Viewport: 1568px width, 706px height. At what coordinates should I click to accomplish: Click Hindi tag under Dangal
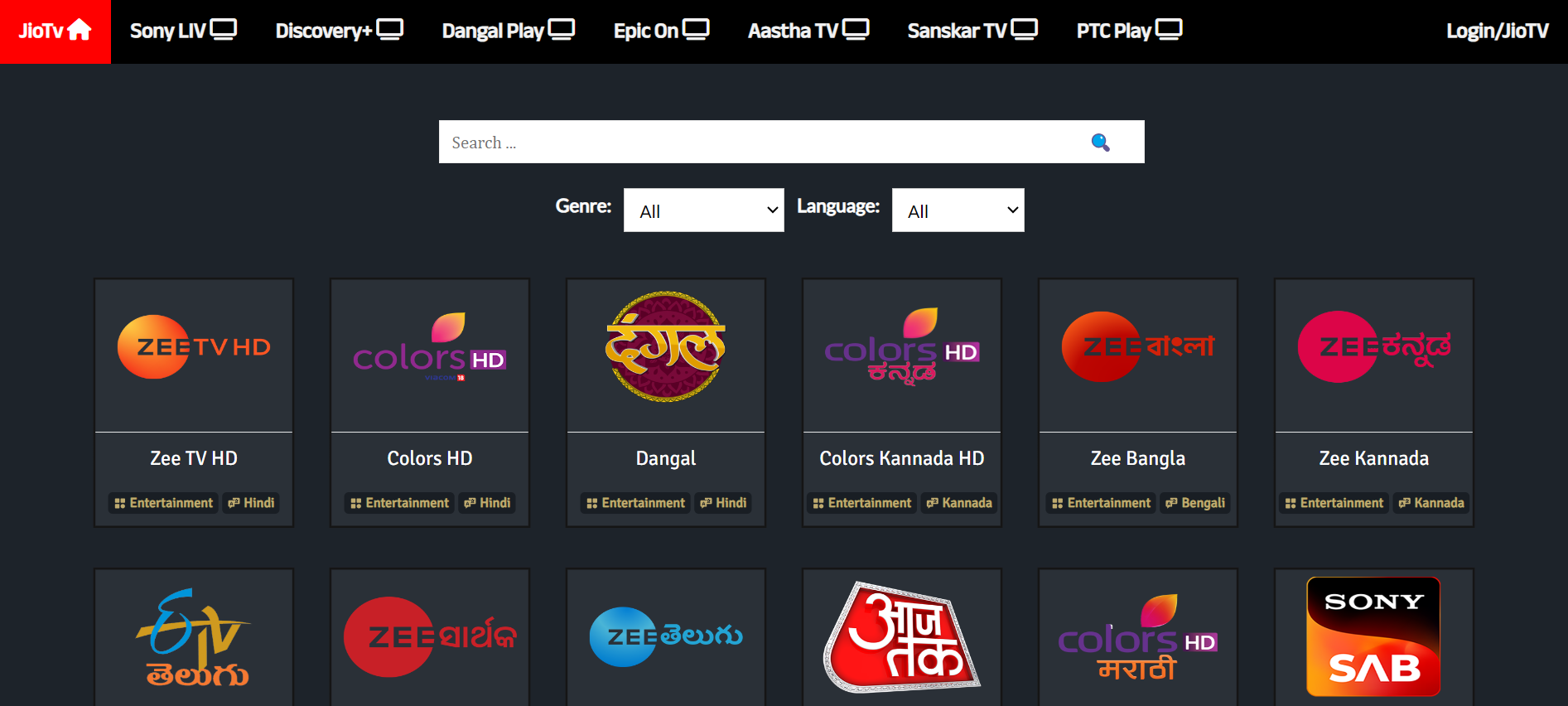tap(724, 503)
